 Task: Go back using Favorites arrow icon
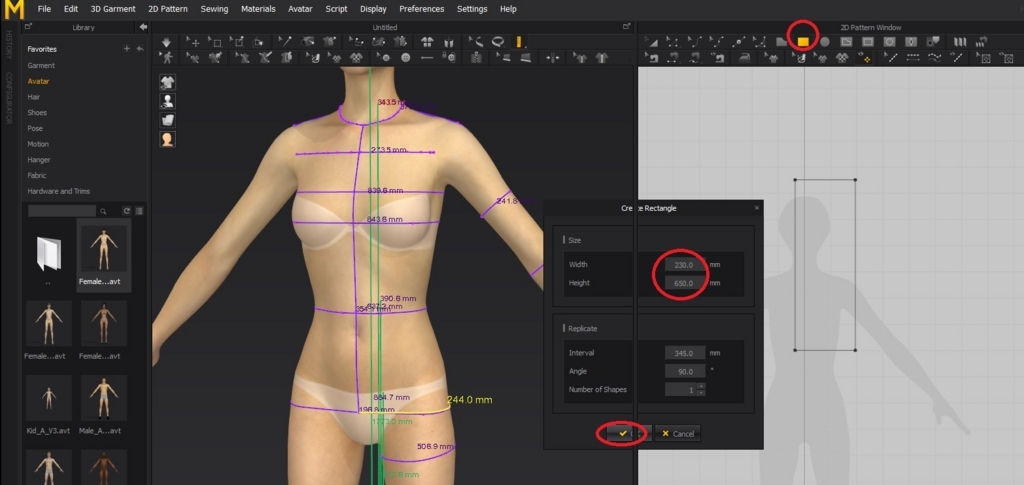tap(140, 49)
